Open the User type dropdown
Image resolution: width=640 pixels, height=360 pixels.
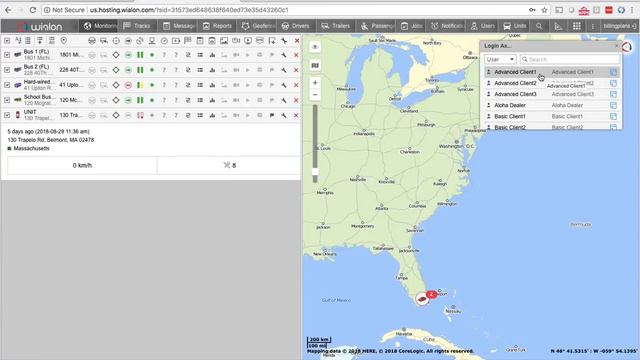coord(500,59)
